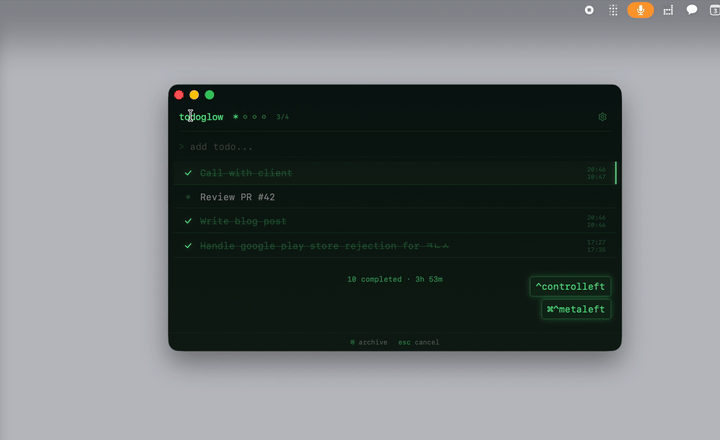This screenshot has width=720, height=440.
Task: Uncheck the Call with client todo
Action: (188, 173)
